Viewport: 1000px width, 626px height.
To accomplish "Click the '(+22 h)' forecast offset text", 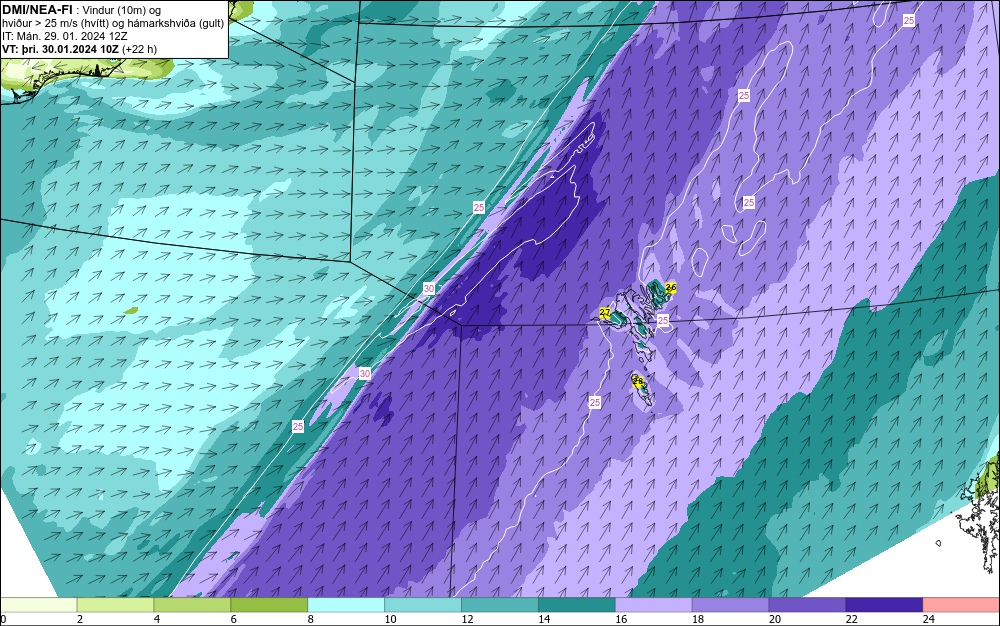I will [140, 49].
